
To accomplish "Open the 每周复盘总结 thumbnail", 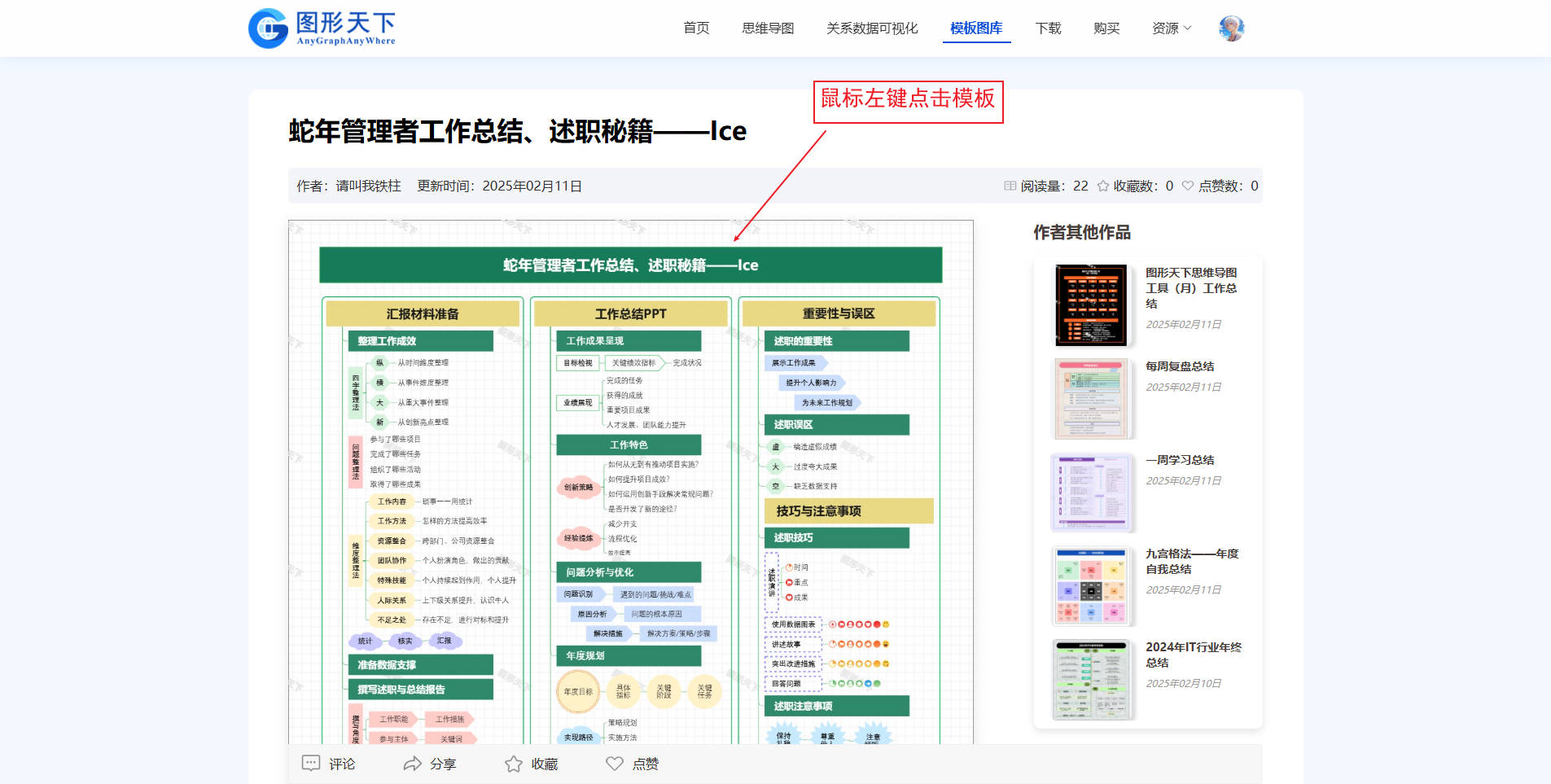I will (x=1091, y=399).
